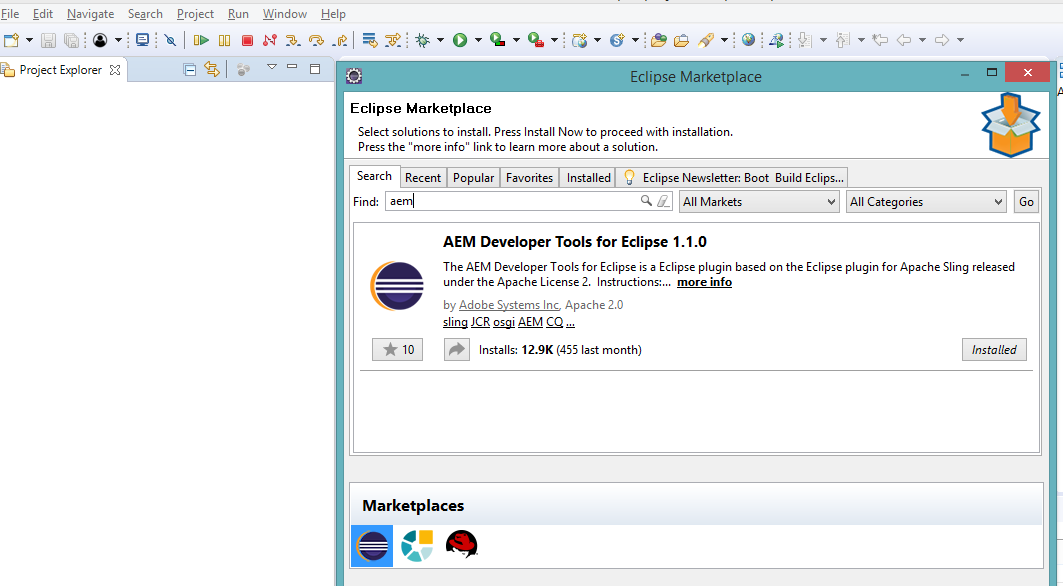Open the more info link for AEM tools
The width and height of the screenshot is (1063, 586).
coord(704,282)
